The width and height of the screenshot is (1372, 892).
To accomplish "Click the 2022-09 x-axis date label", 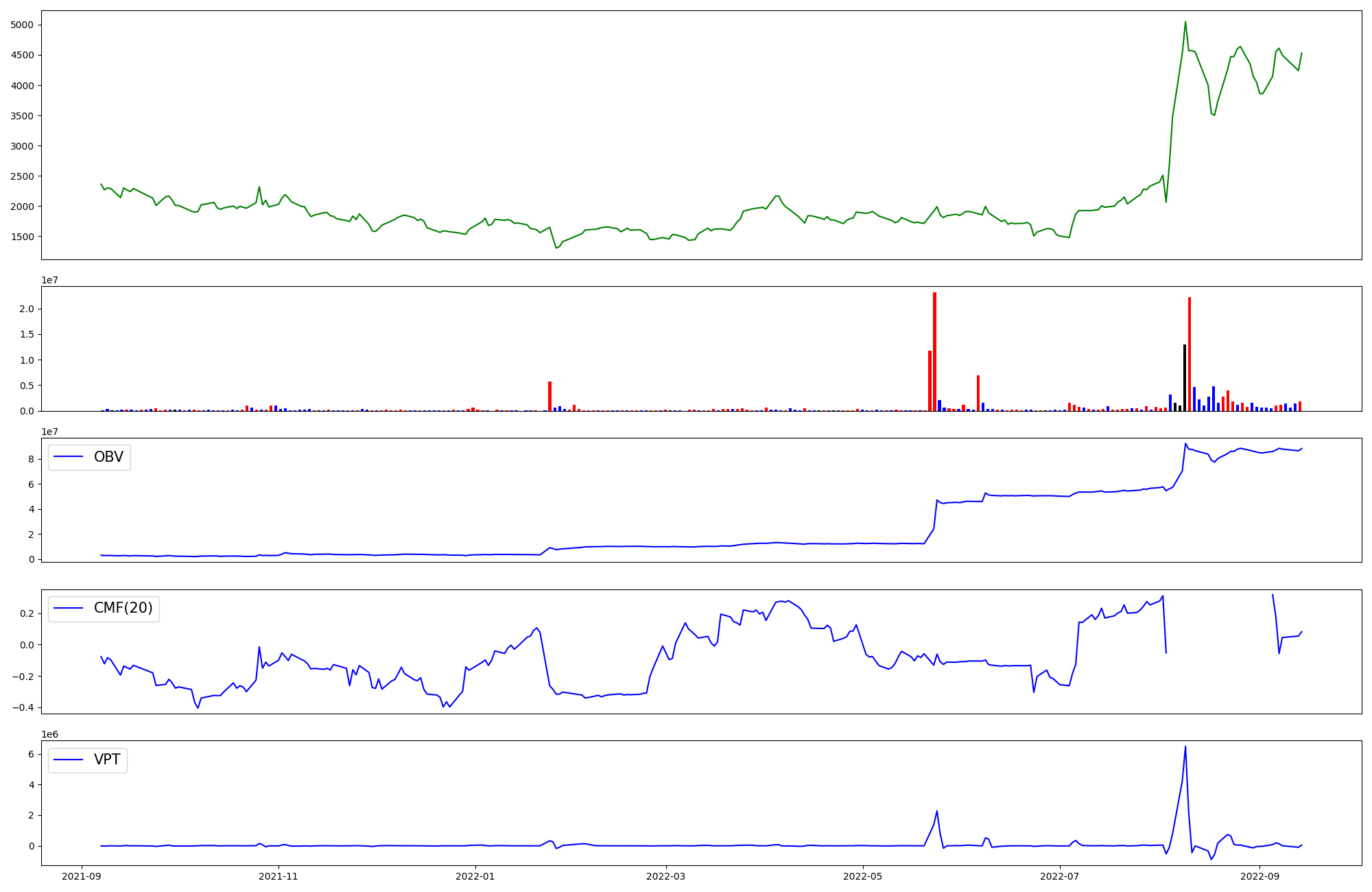I will pyautogui.click(x=1259, y=876).
